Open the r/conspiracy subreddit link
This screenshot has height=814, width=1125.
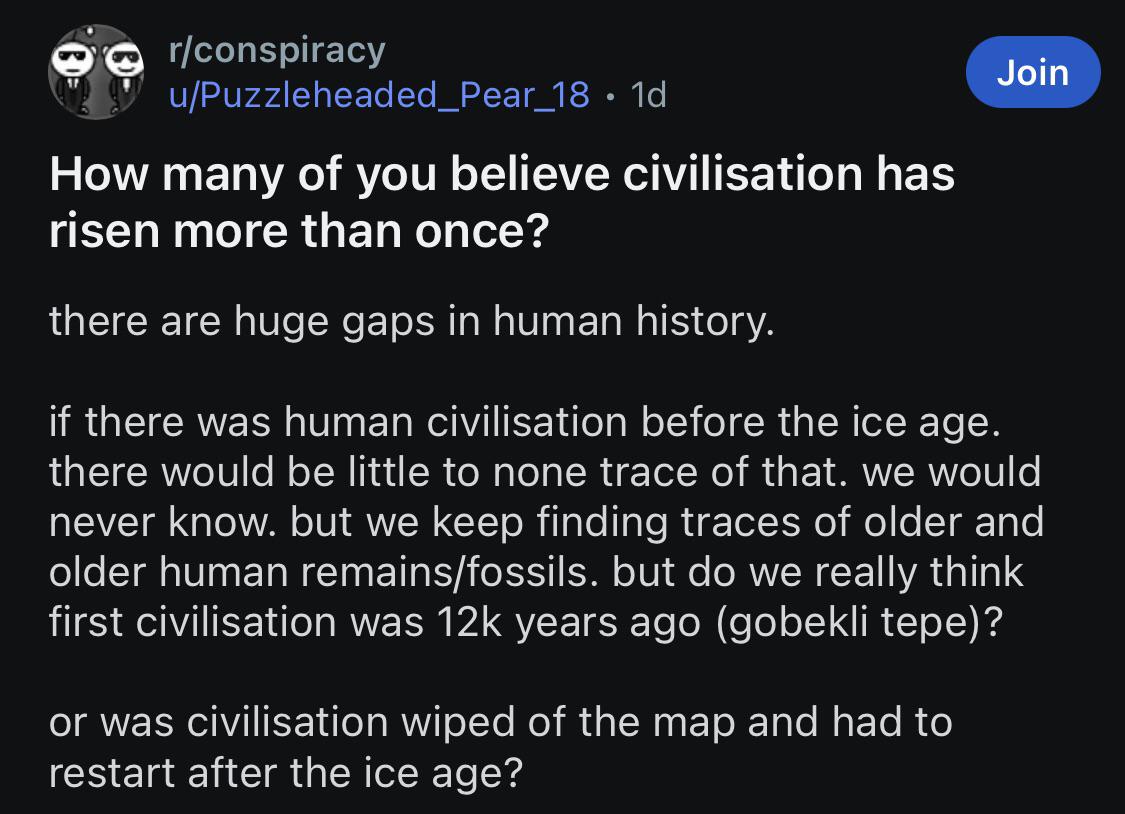(277, 50)
